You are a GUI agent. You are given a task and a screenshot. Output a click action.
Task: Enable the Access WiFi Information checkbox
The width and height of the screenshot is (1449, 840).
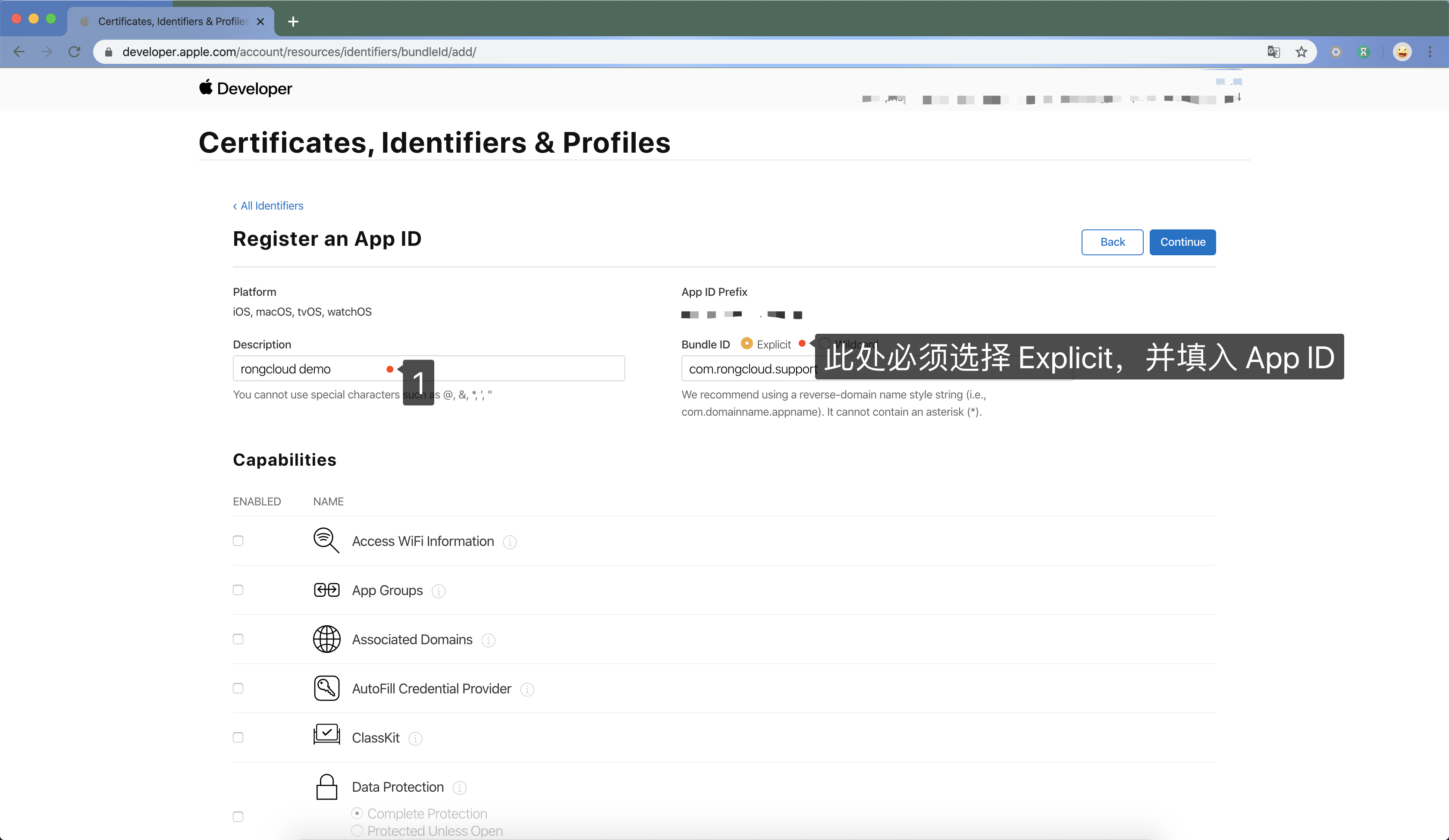(x=238, y=541)
